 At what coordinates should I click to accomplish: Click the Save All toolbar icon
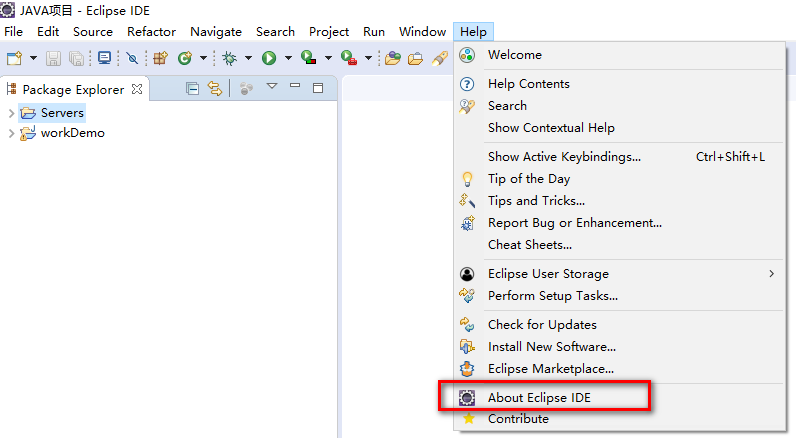pos(77,58)
